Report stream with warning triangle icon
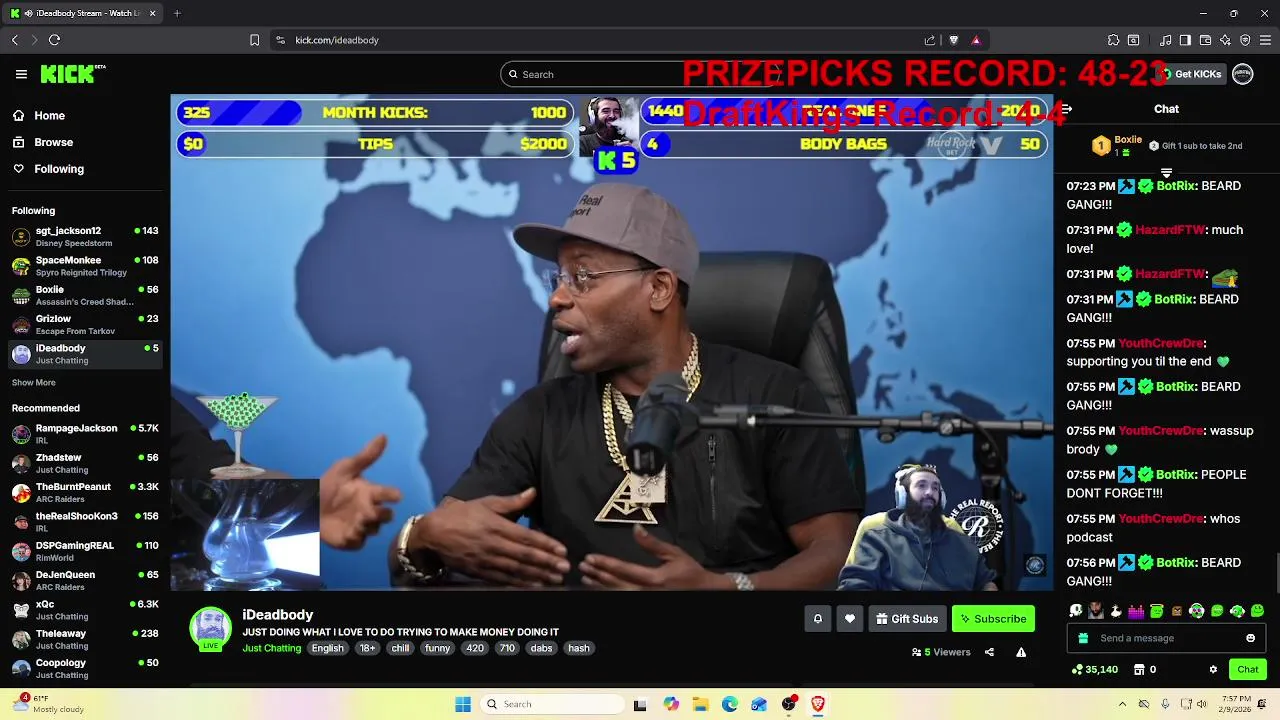The height and width of the screenshot is (720, 1280). point(1021,652)
